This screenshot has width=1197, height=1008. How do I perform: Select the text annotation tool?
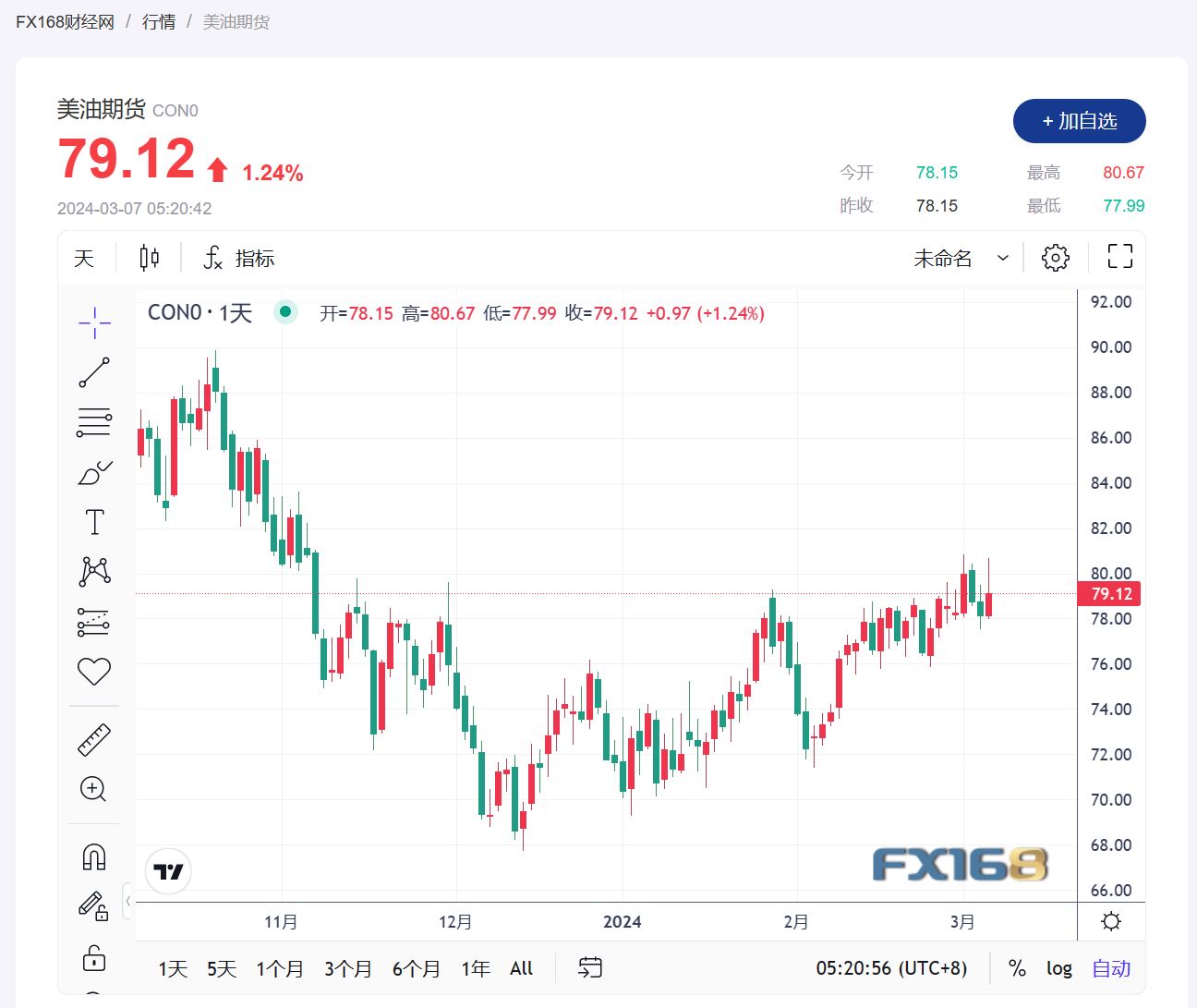pyautogui.click(x=94, y=522)
